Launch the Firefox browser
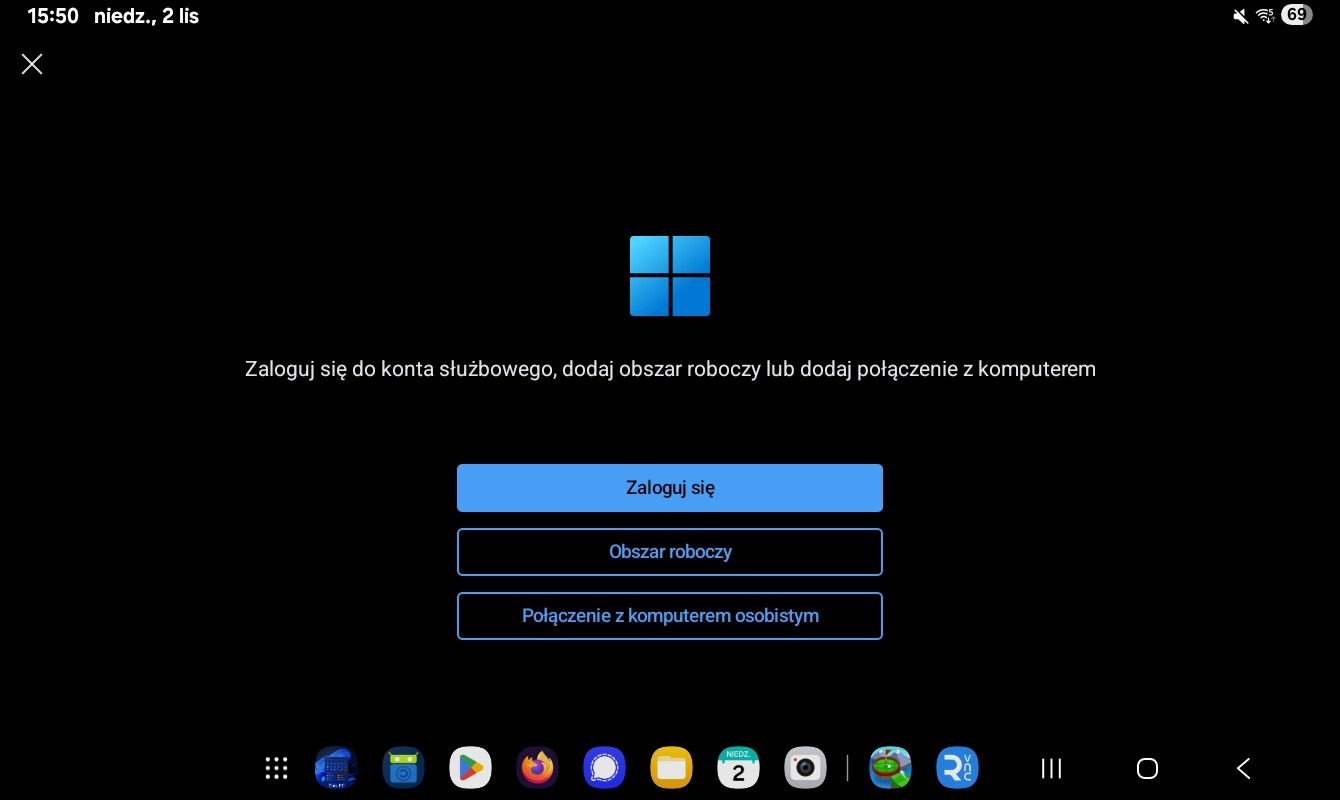This screenshot has width=1340, height=800. click(x=537, y=768)
